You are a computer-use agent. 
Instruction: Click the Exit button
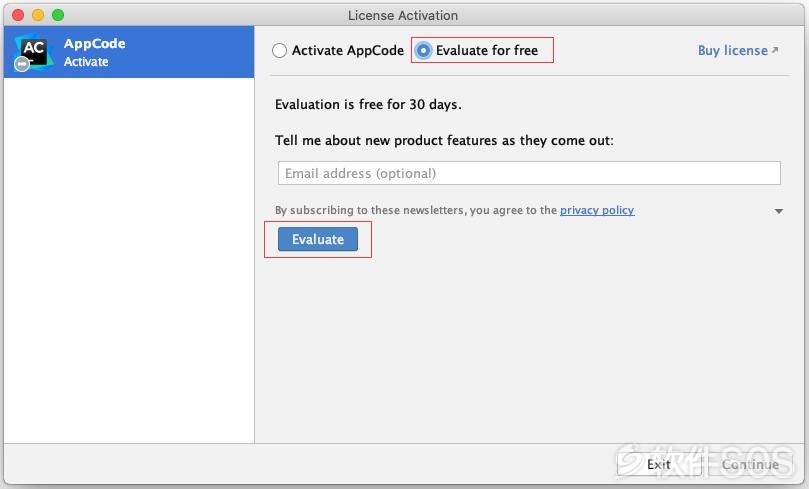(x=659, y=464)
